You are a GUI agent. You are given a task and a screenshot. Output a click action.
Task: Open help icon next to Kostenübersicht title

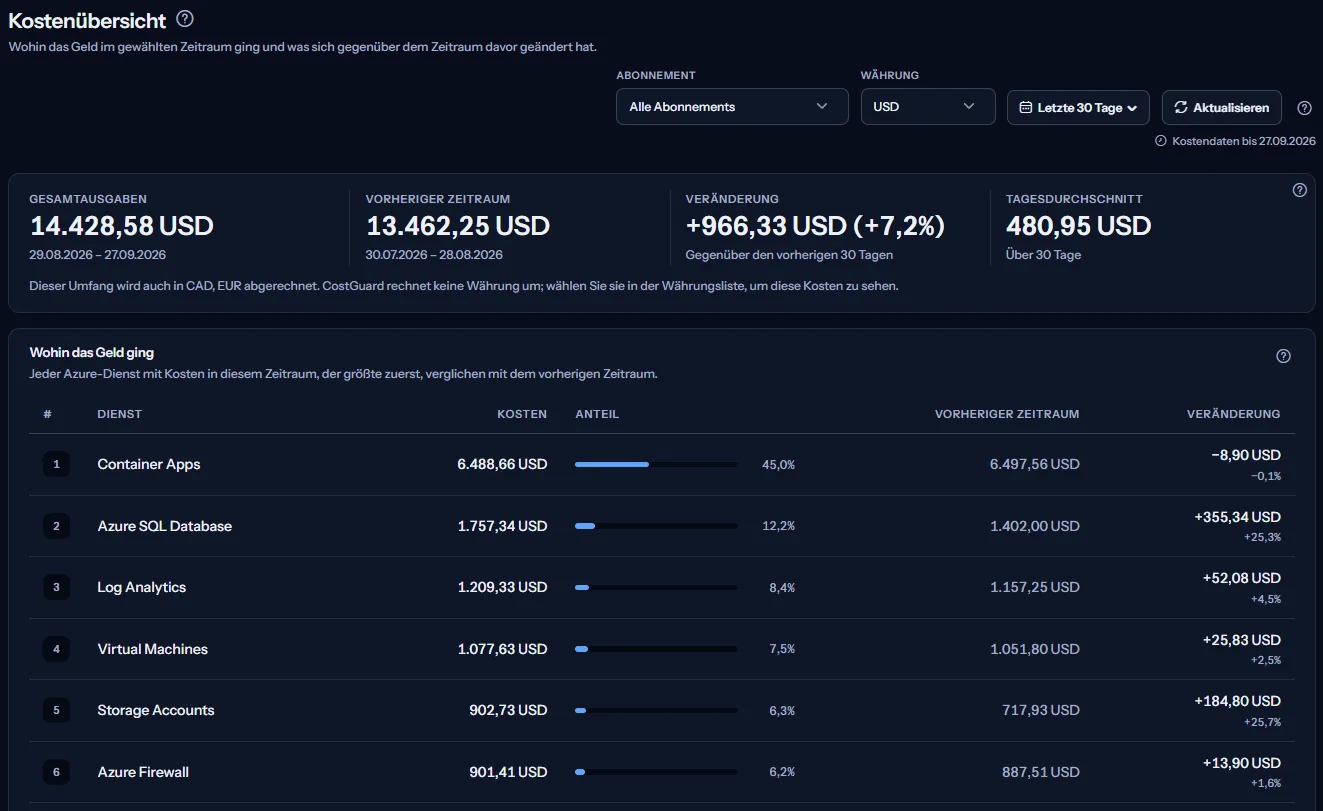click(185, 19)
